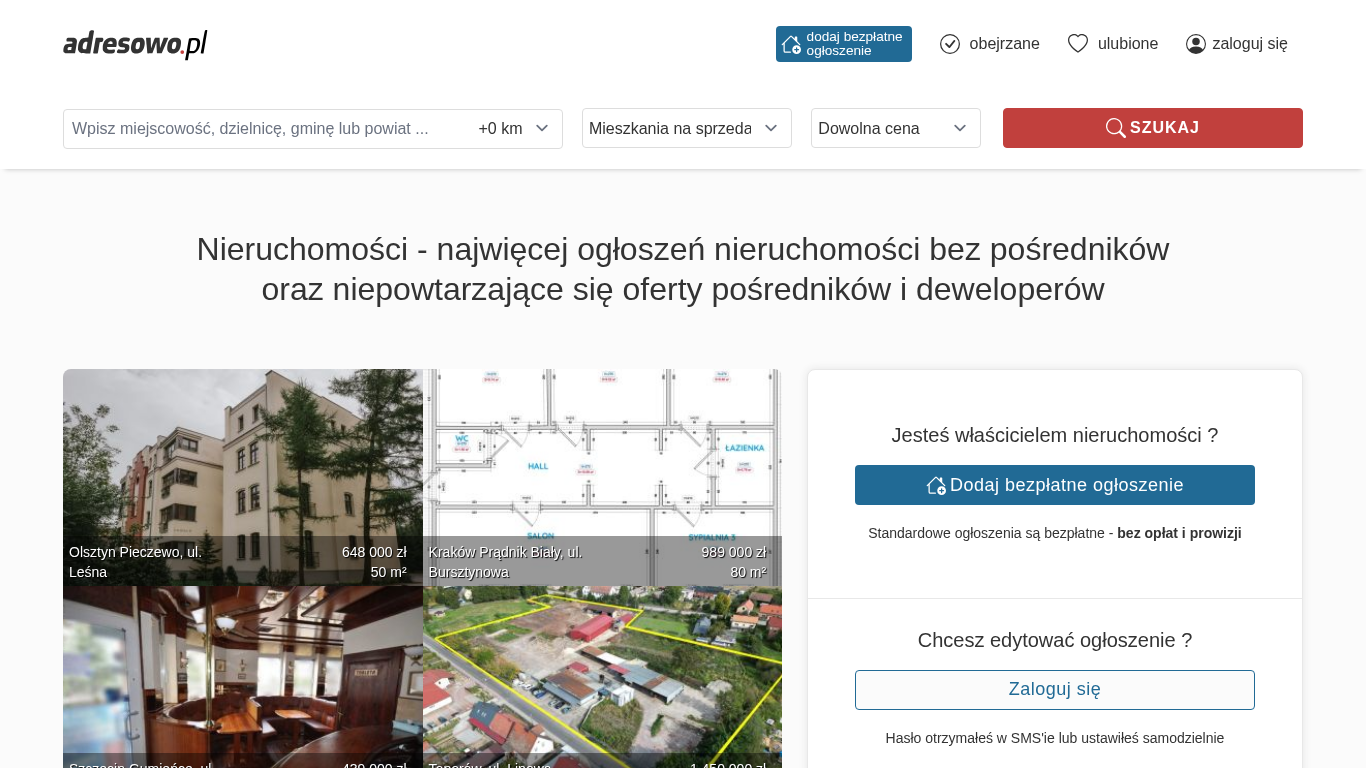Click the heart icon for ulubione
This screenshot has width=1366, height=768.
(x=1077, y=44)
